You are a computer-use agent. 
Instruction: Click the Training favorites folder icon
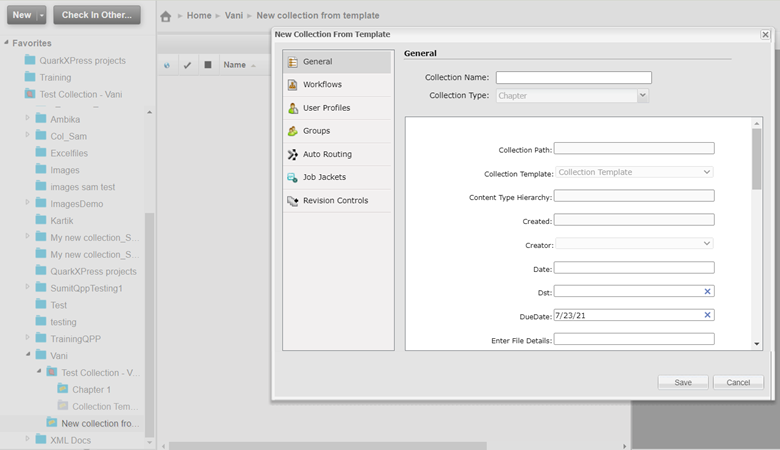30,77
